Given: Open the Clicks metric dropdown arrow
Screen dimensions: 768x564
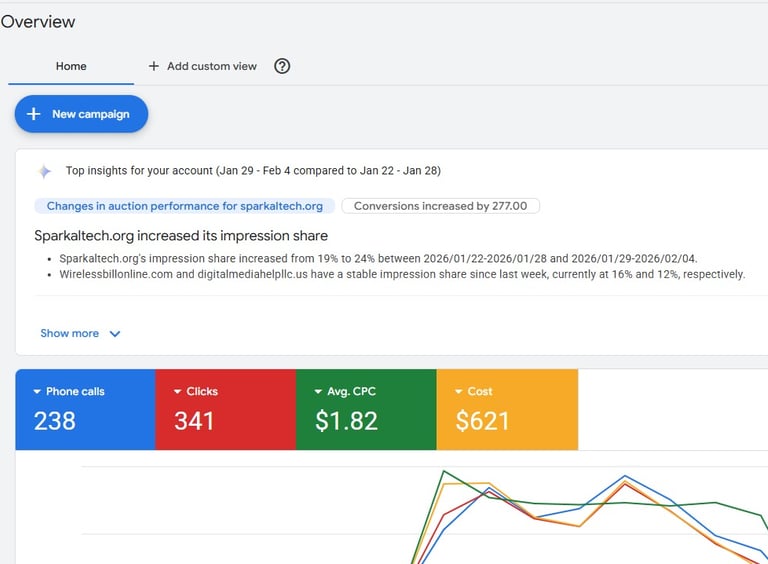Looking at the screenshot, I should click(178, 392).
